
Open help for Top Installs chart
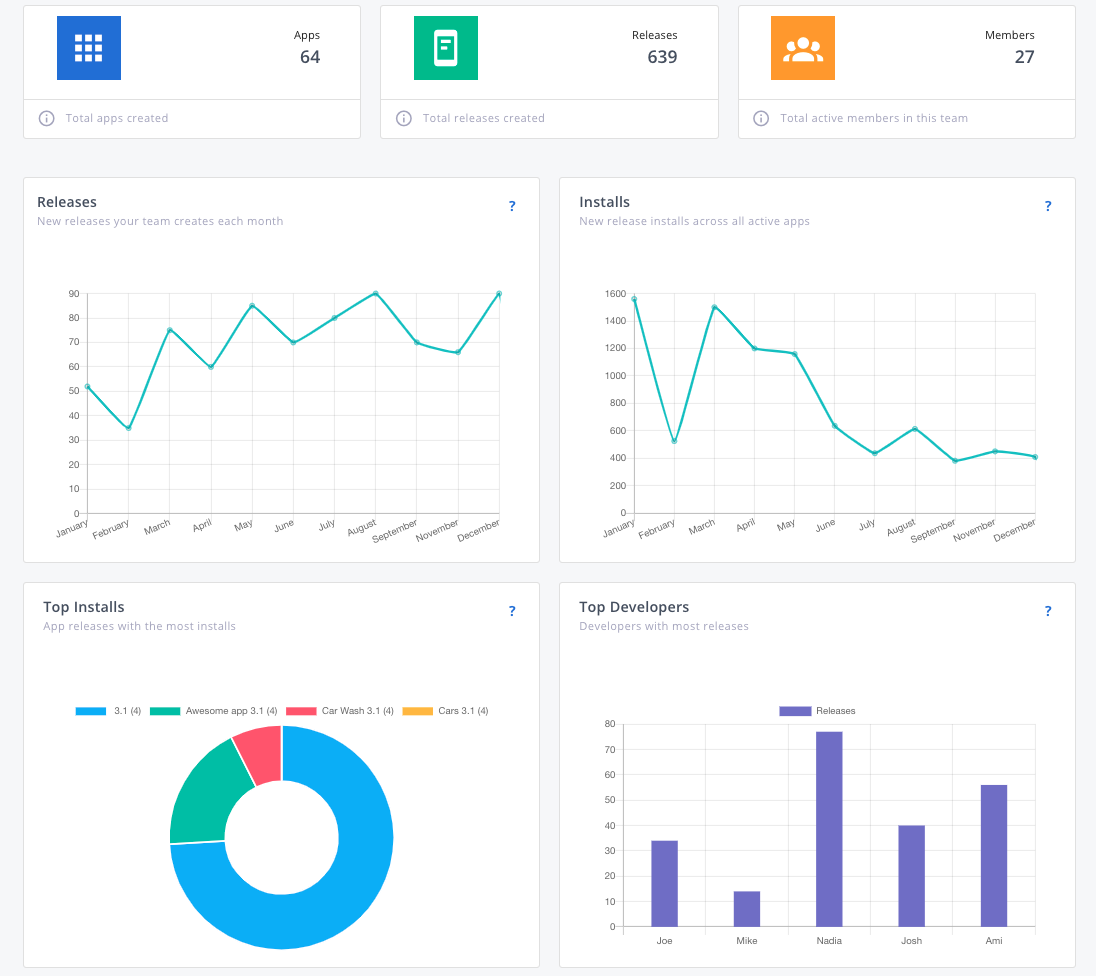click(512, 611)
